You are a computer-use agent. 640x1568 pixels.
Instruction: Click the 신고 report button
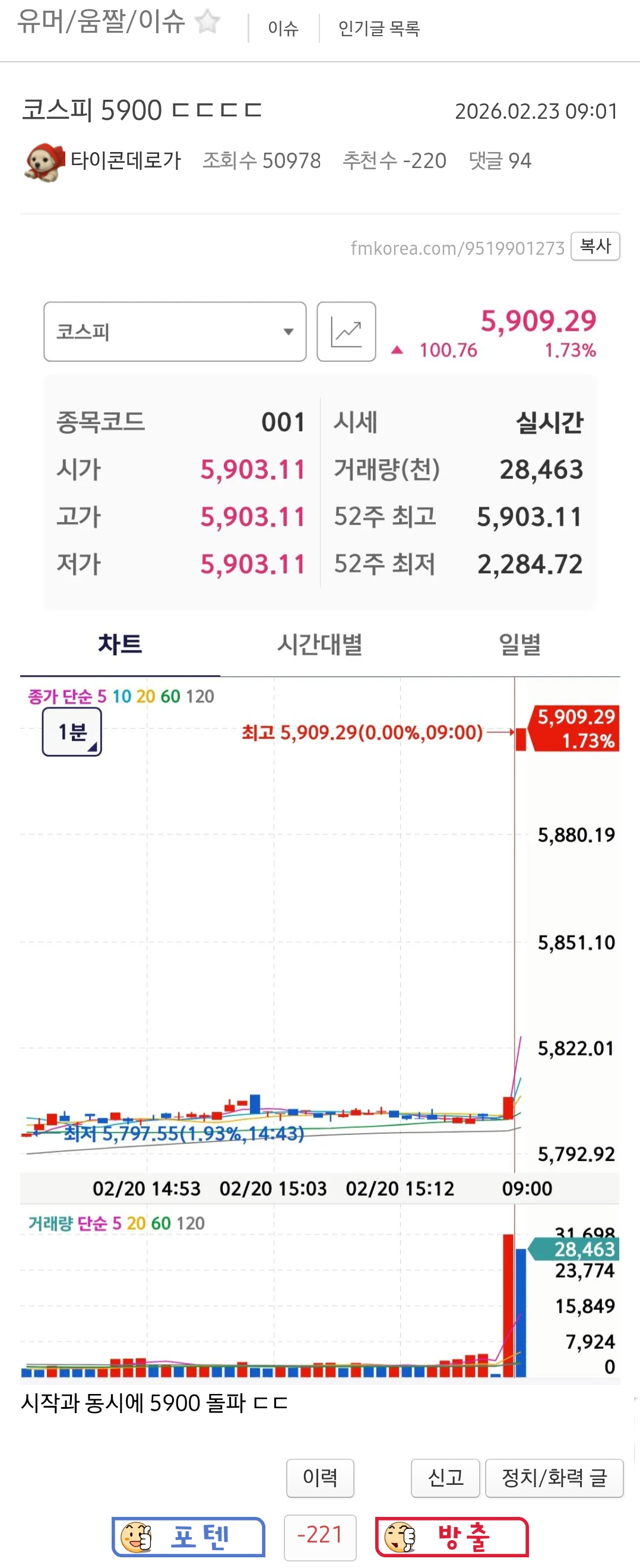tap(445, 1477)
